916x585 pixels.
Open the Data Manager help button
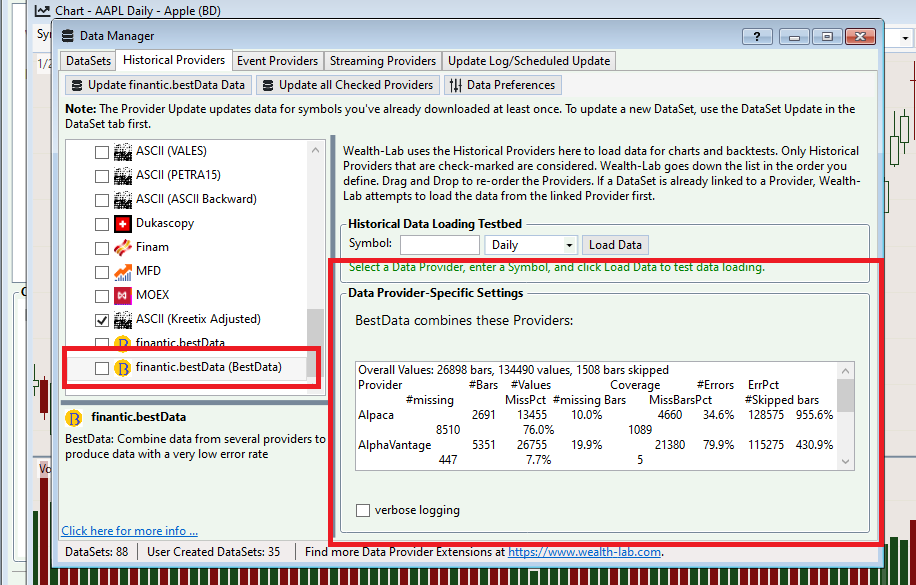[757, 36]
